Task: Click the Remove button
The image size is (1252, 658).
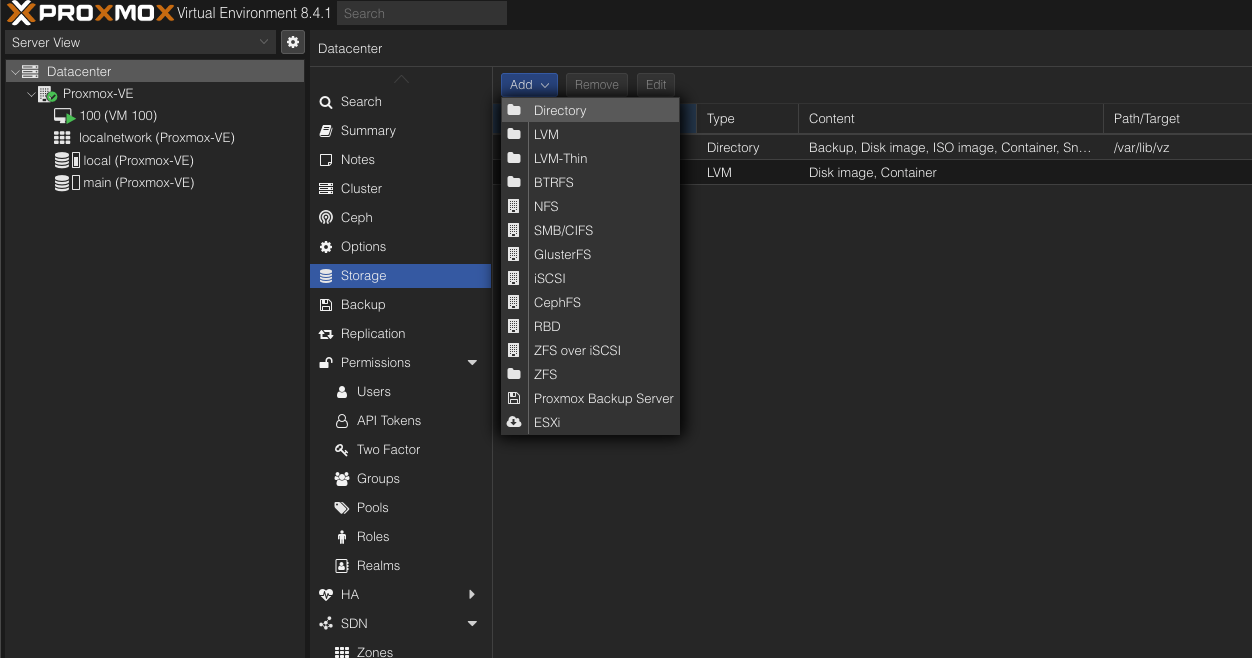Action: (597, 85)
